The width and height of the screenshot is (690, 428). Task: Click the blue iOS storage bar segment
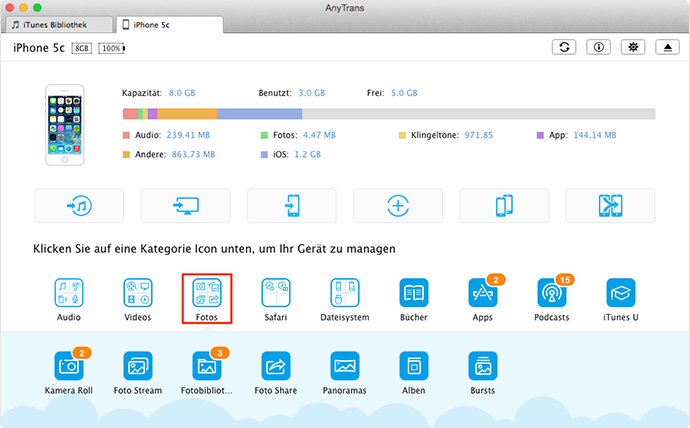click(x=260, y=114)
